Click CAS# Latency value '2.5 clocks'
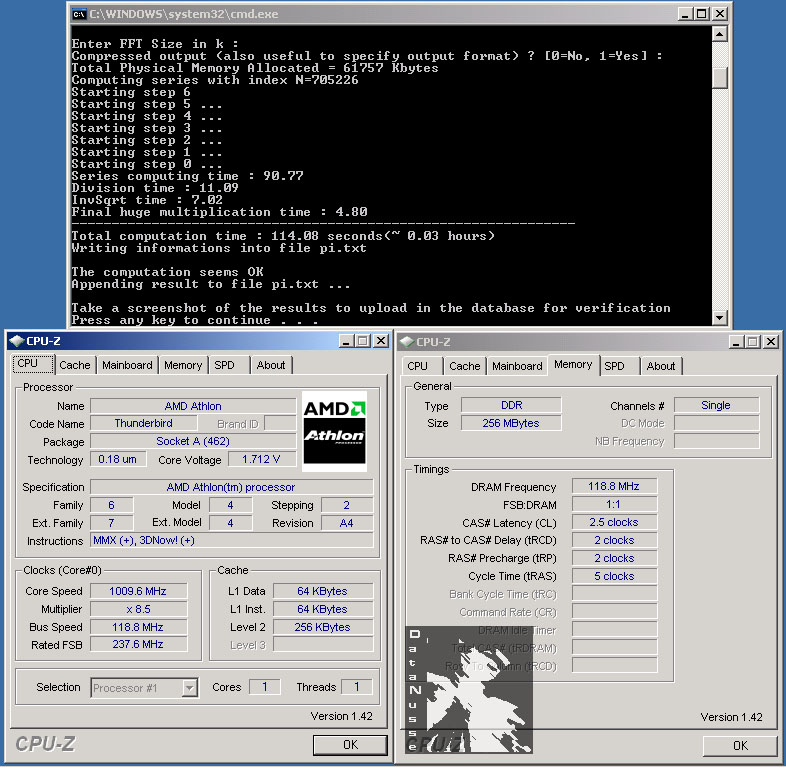This screenshot has height=783, width=786. click(614, 522)
